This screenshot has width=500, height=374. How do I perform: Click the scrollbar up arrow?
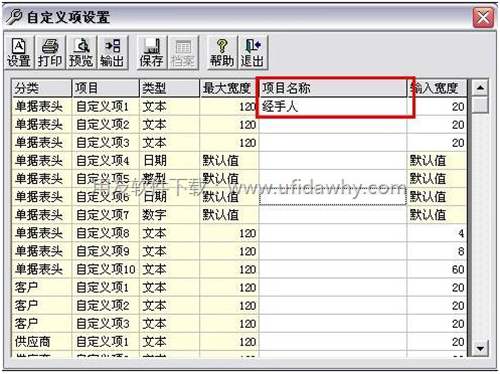pos(480,88)
